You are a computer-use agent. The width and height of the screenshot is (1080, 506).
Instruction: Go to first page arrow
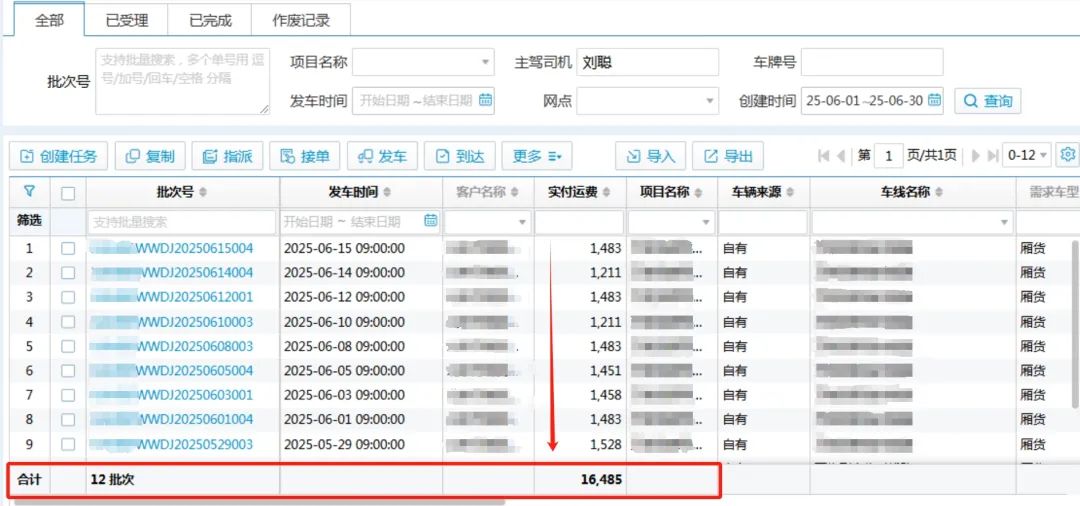[x=823, y=156]
